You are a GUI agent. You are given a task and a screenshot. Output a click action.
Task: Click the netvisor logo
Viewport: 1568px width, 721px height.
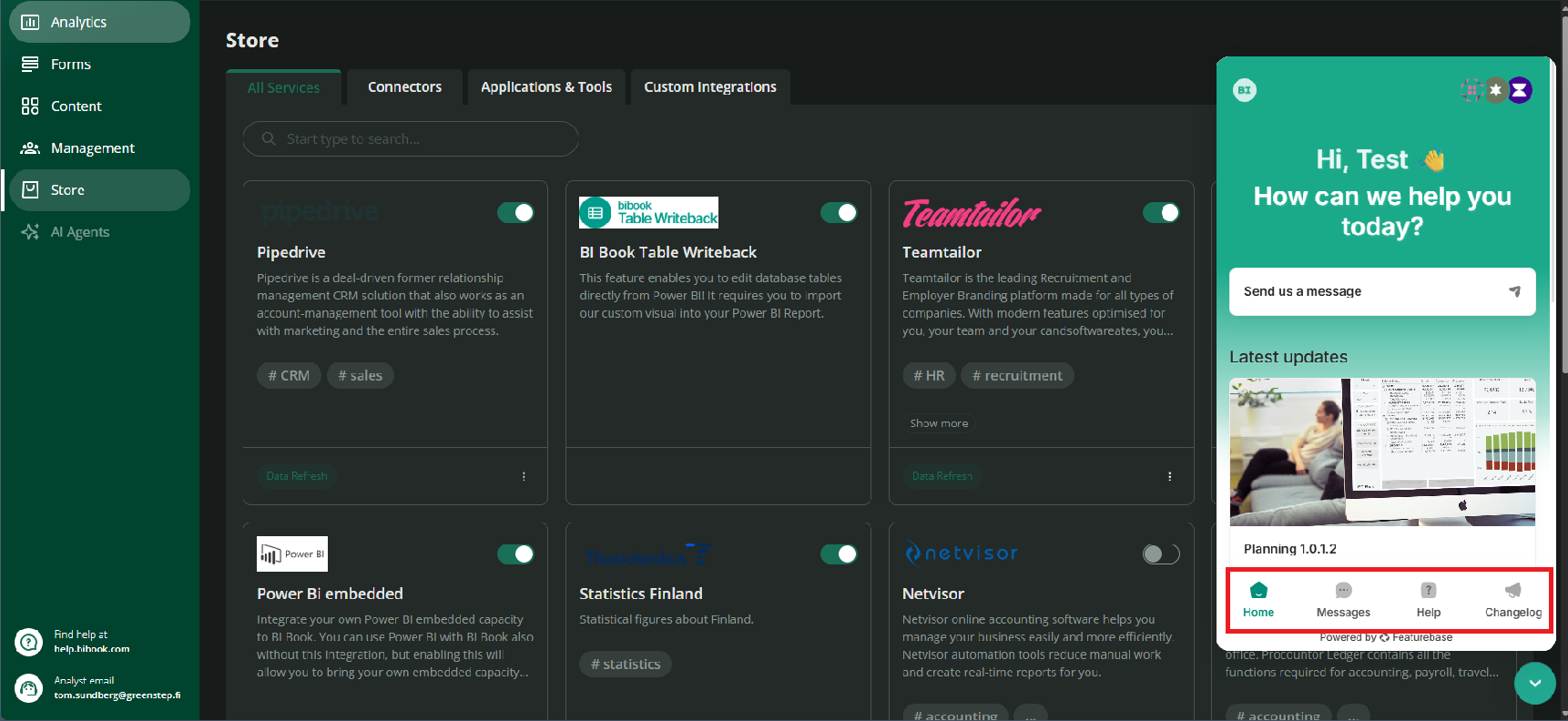962,553
